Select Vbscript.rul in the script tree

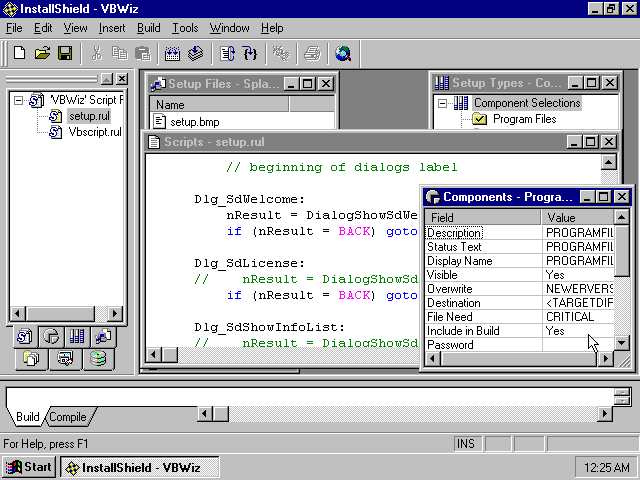95,132
